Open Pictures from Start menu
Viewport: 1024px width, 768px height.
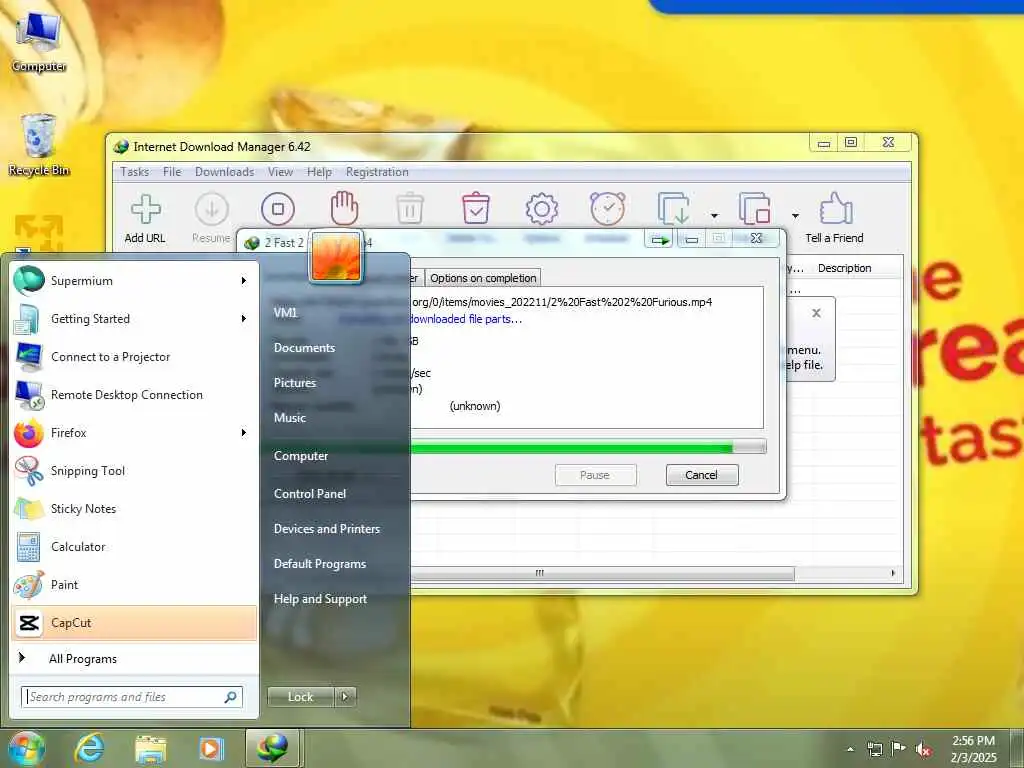click(295, 383)
